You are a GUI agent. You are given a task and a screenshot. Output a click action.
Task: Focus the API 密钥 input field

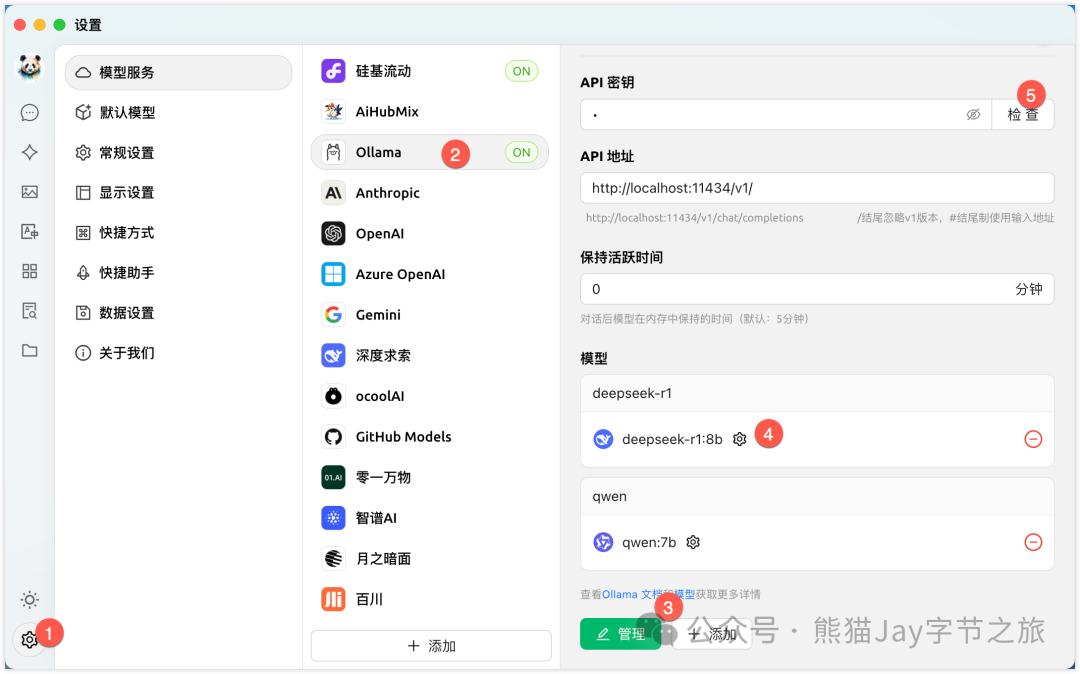tap(785, 114)
